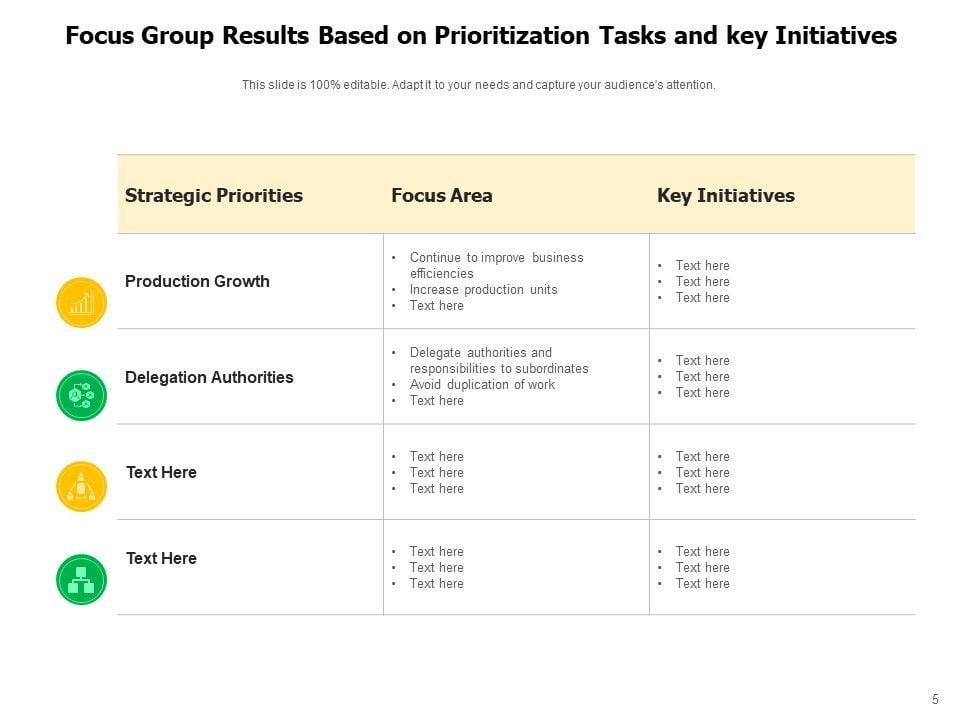Image resolution: width=960 pixels, height=720 pixels.
Task: Click 'Continue to improve business efficiencies' bullet
Action: pos(496,265)
